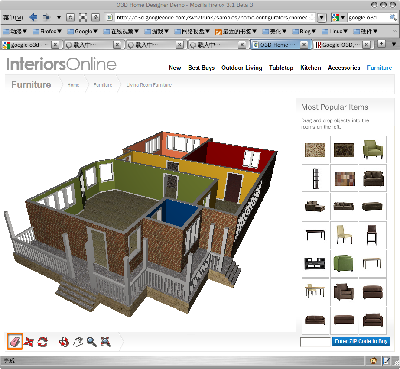
Task: Click the browser address bar
Action: [210, 17]
